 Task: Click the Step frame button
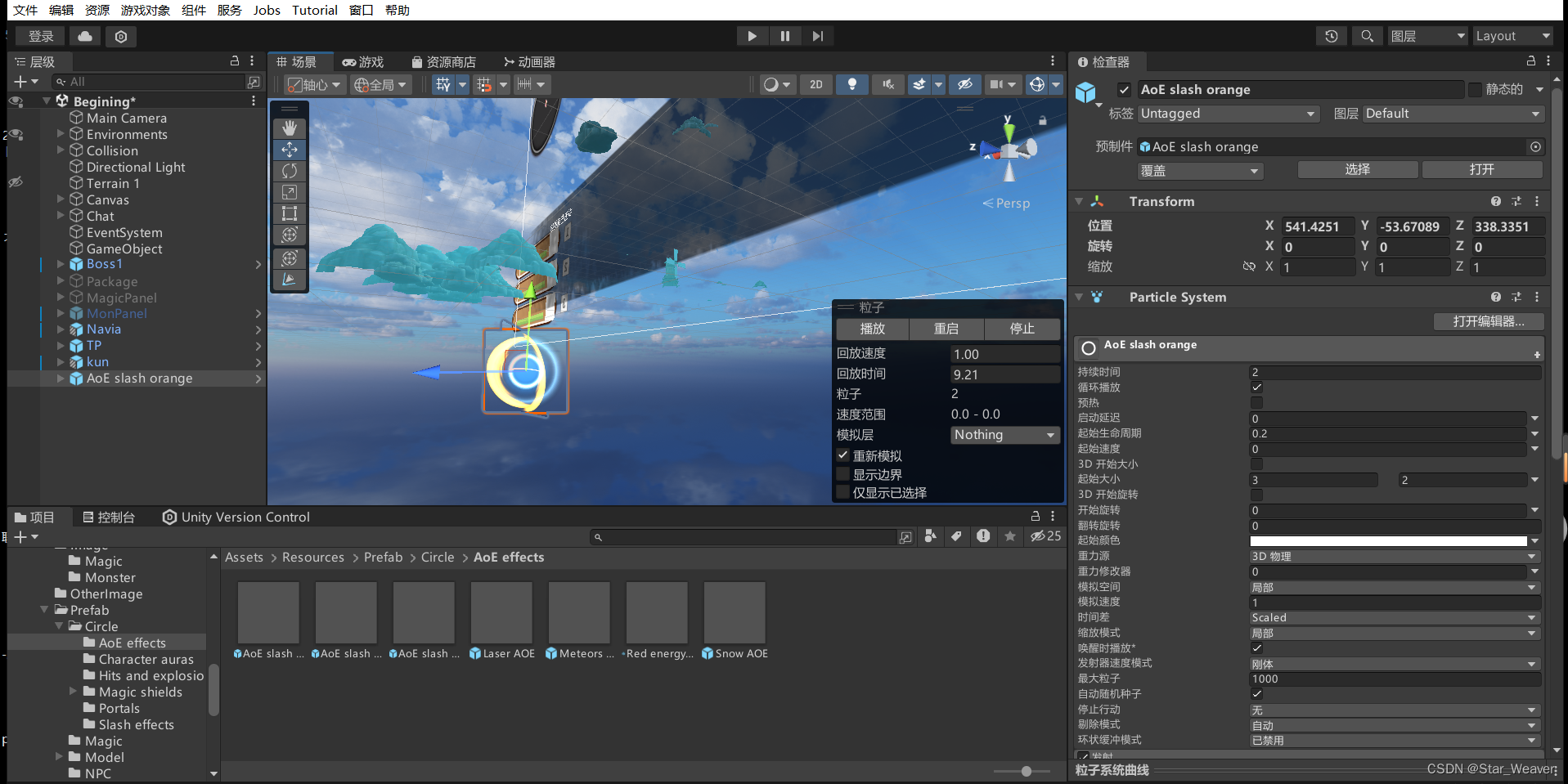click(x=817, y=36)
